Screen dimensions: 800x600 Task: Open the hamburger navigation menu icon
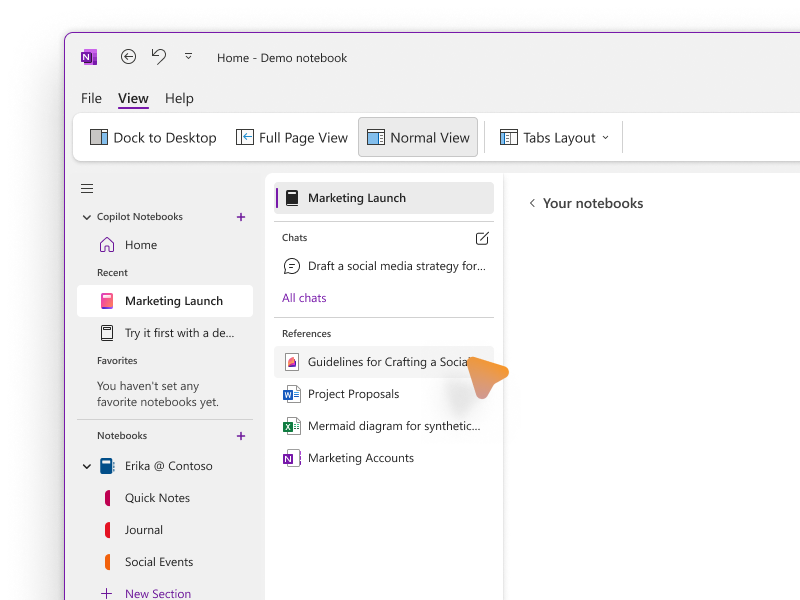[86, 188]
